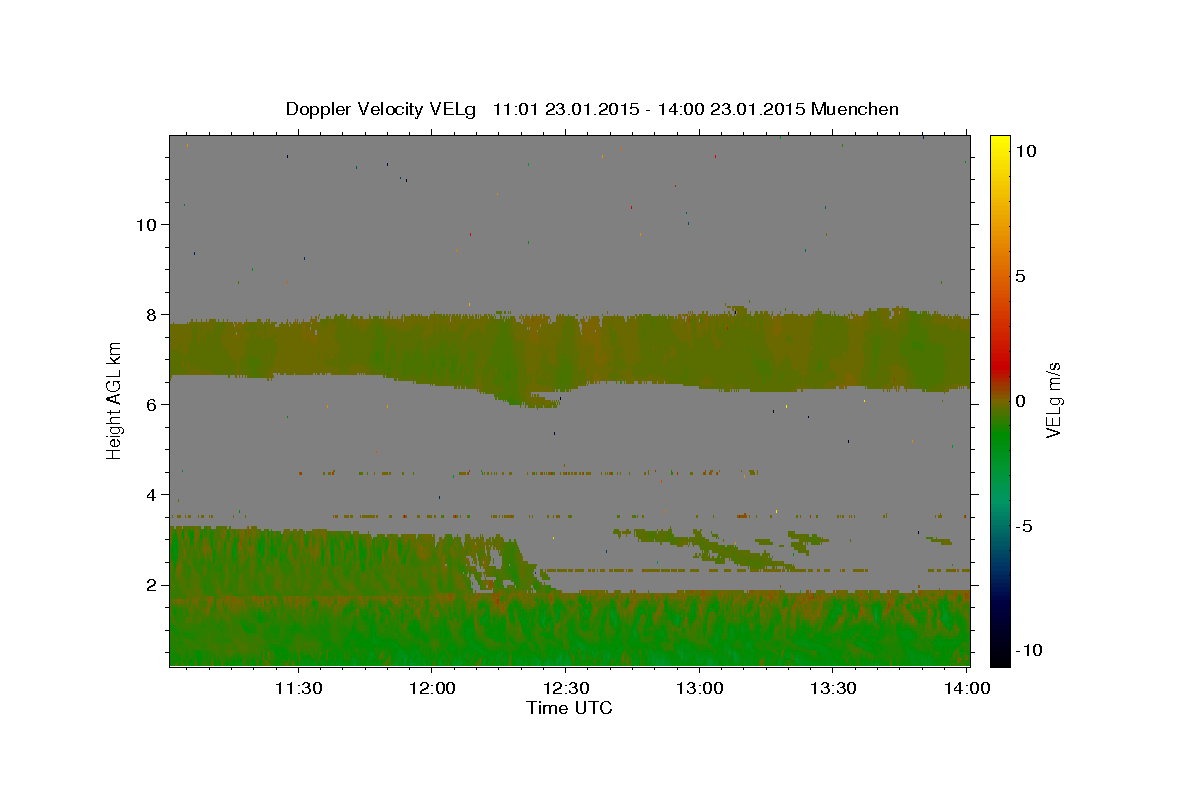
Task: Click the height axis tick label '10'
Action: click(148, 224)
